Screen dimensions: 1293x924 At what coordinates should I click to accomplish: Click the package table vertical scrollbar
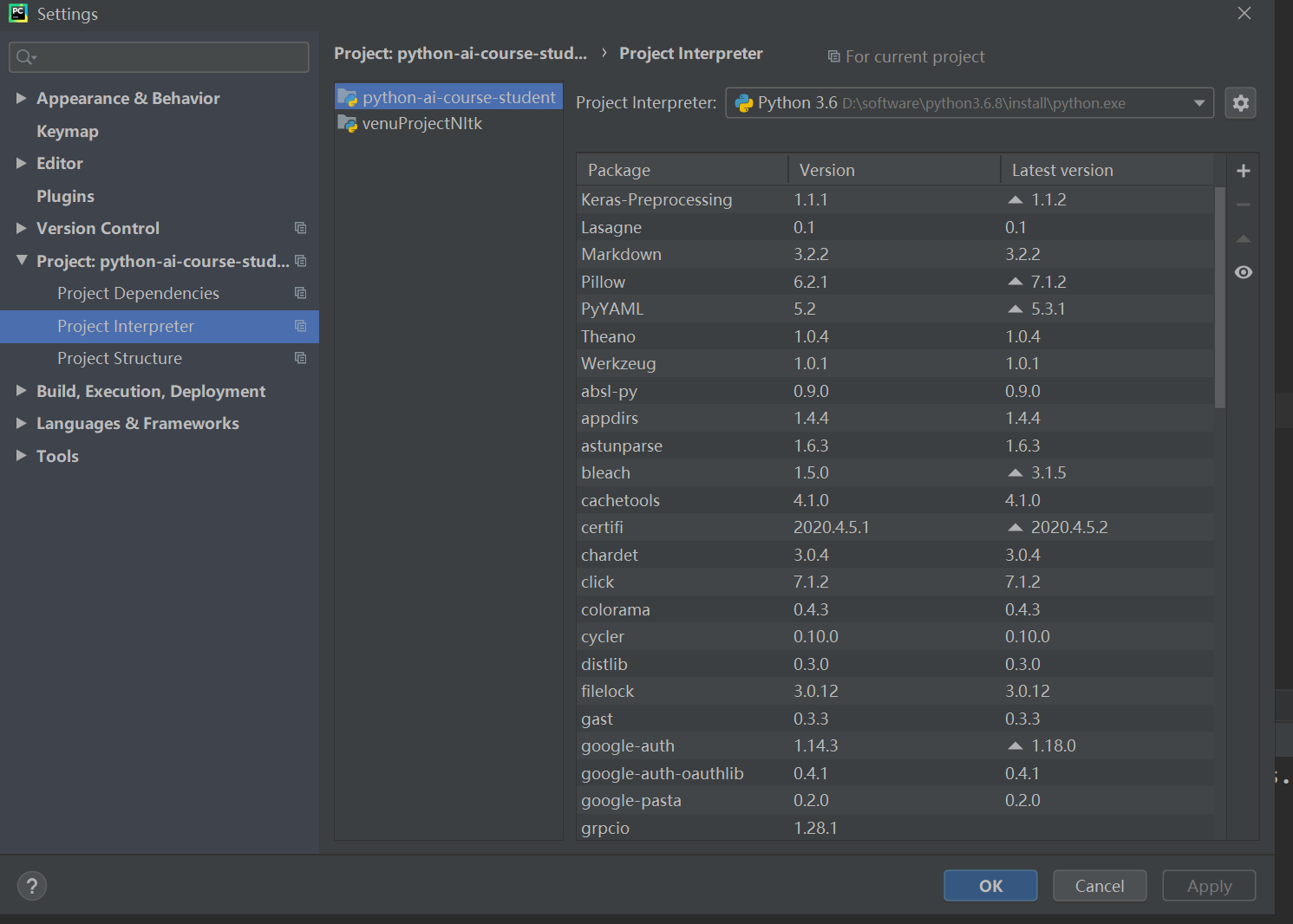[x=1220, y=297]
